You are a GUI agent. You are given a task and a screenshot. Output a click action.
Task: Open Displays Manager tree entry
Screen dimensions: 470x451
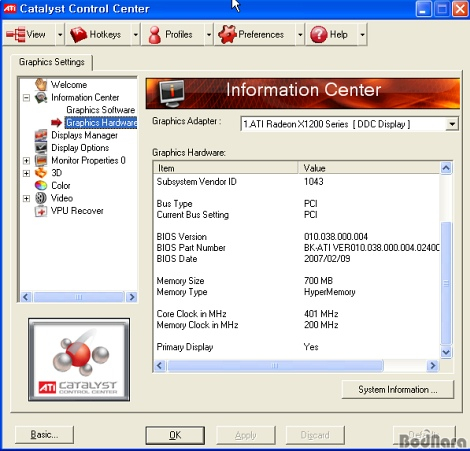click(x=84, y=135)
